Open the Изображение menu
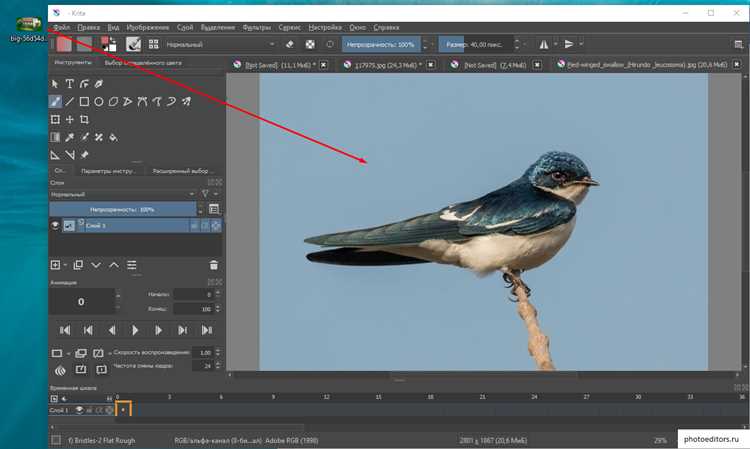This screenshot has height=449, width=750. pos(148,27)
